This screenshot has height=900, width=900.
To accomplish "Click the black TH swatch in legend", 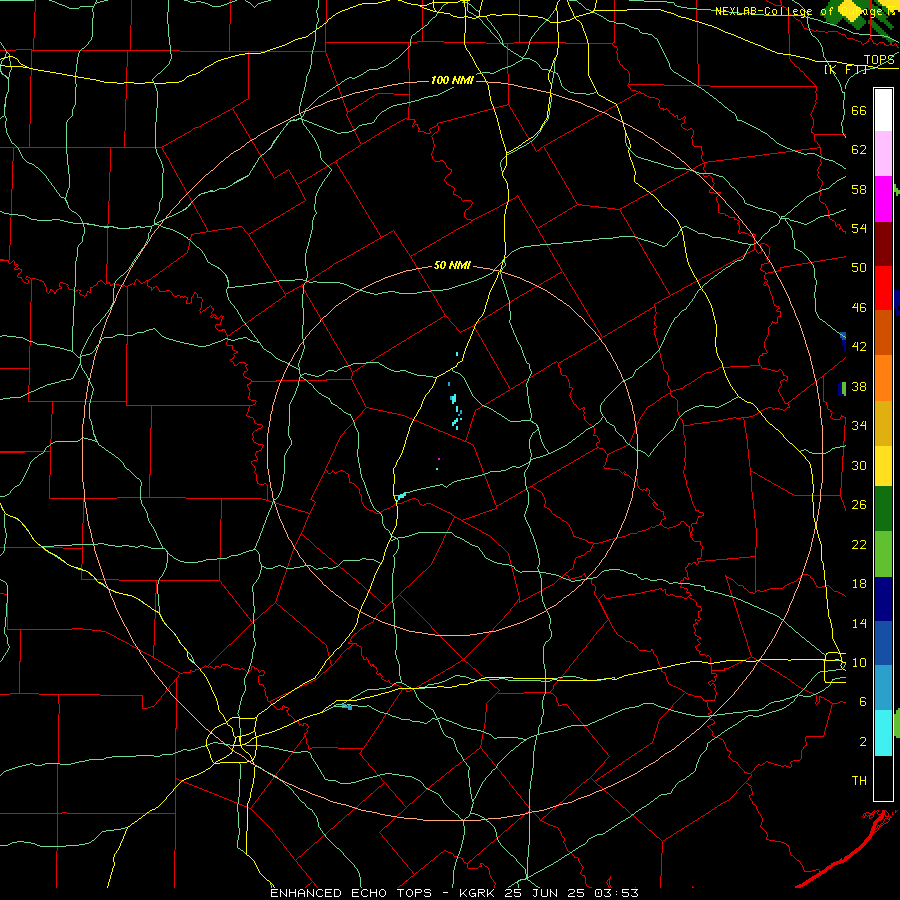I will [x=883, y=778].
